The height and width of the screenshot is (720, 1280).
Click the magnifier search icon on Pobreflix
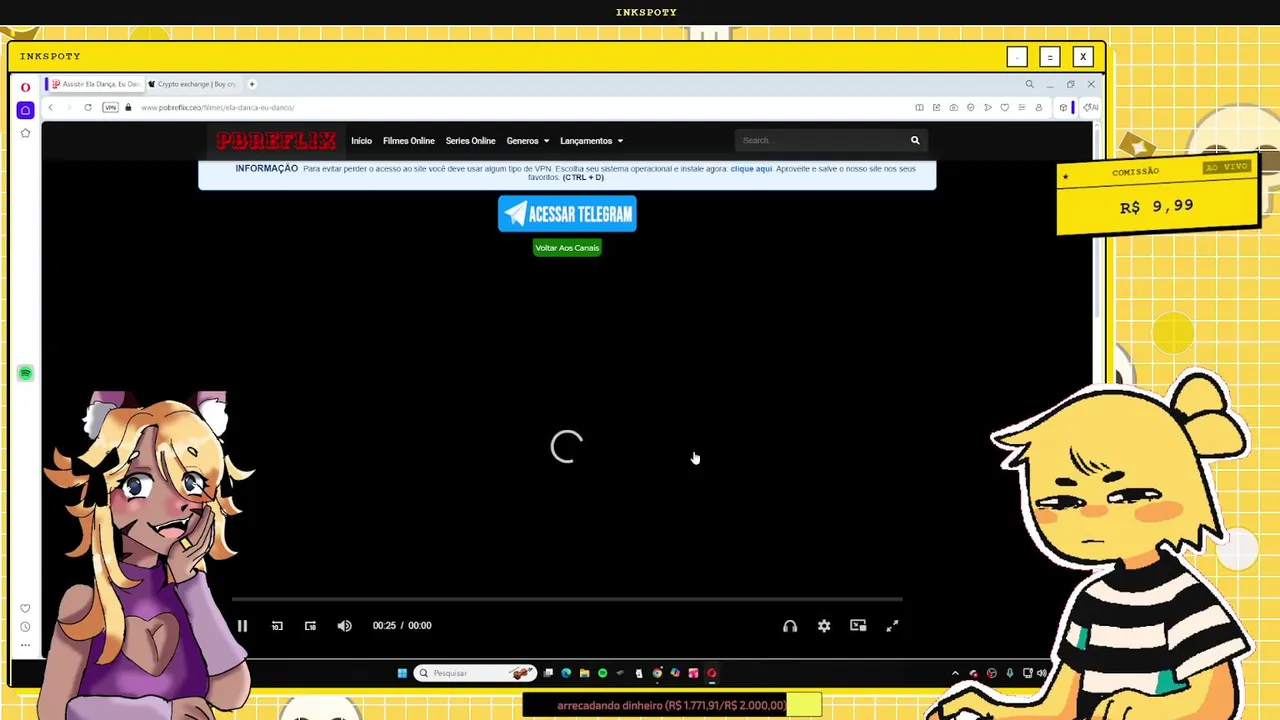[x=915, y=141]
